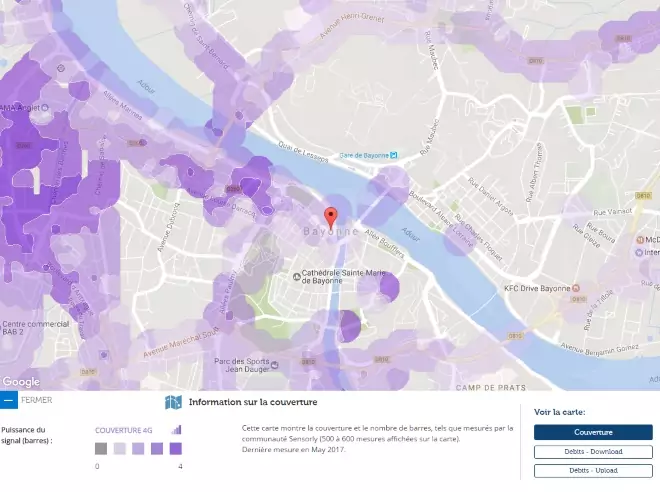Image resolution: width=660 pixels, height=492 pixels.
Task: Click the grey zero-bar legend swatch
Action: [101, 450]
